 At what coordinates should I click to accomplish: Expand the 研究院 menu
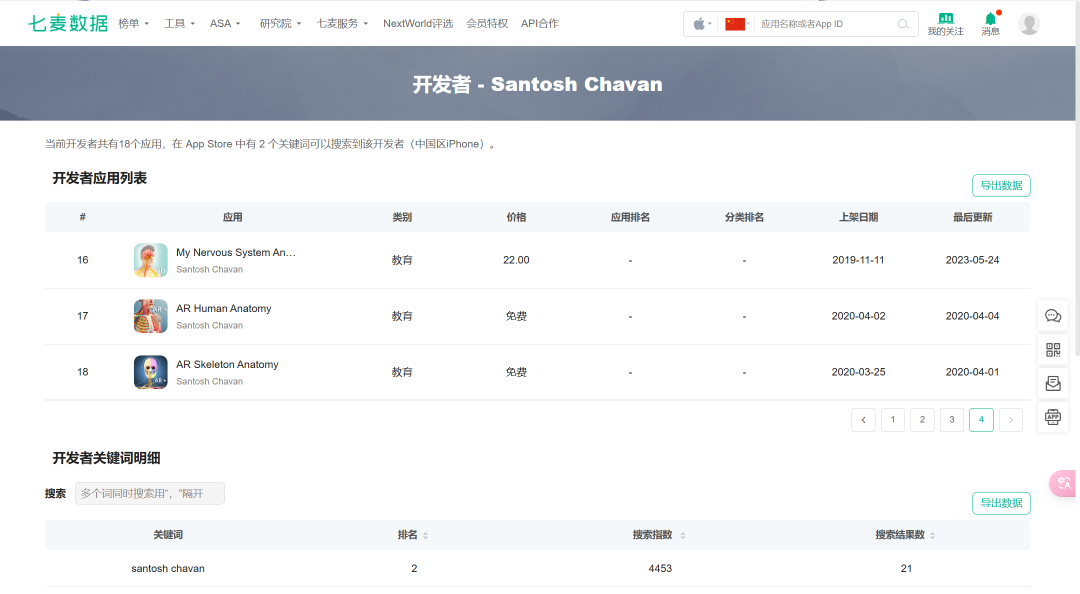(x=280, y=23)
